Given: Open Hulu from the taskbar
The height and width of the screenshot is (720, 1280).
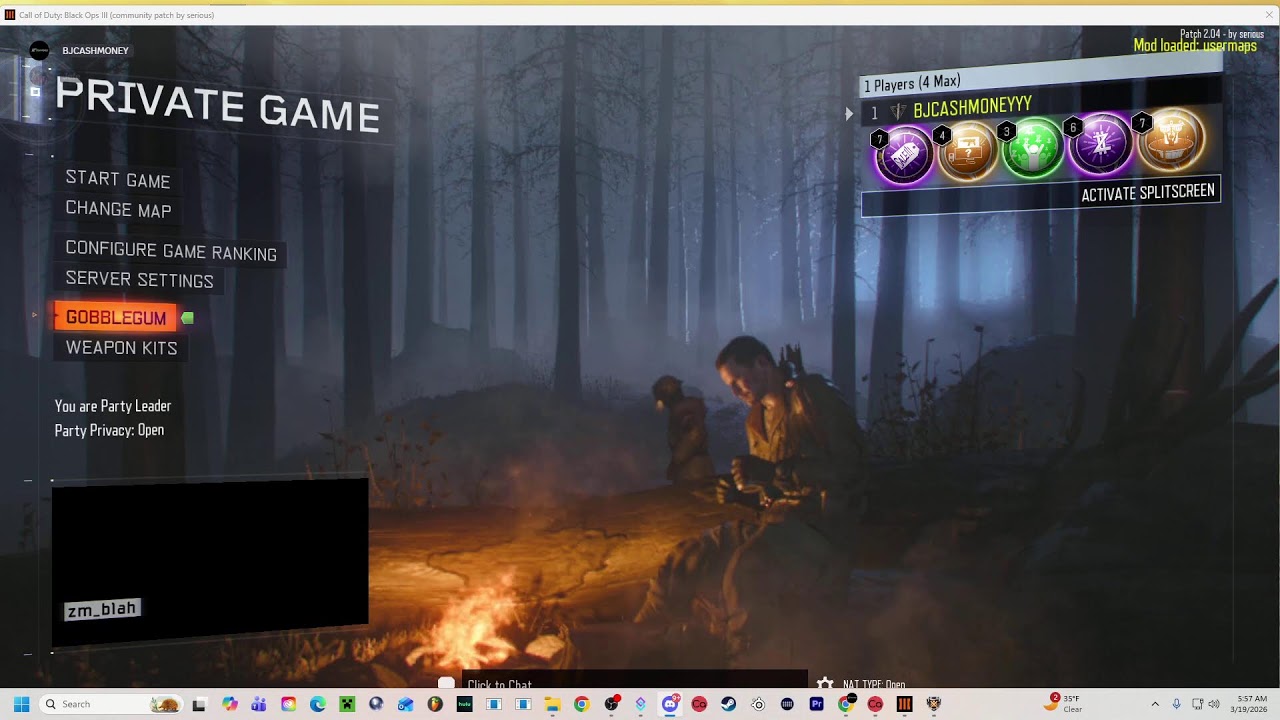Looking at the screenshot, I should point(464,704).
